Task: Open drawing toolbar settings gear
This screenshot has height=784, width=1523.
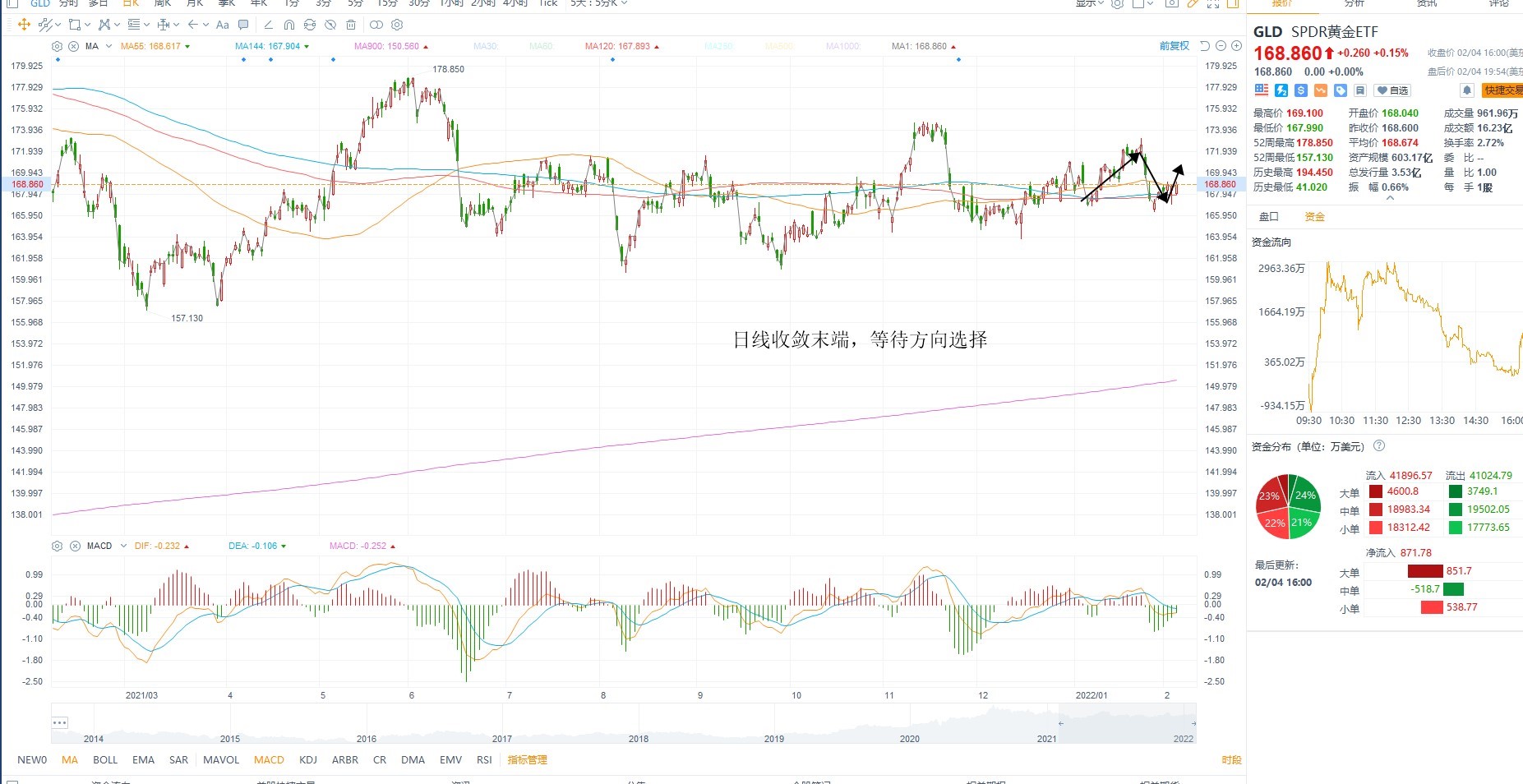Action: point(397,25)
